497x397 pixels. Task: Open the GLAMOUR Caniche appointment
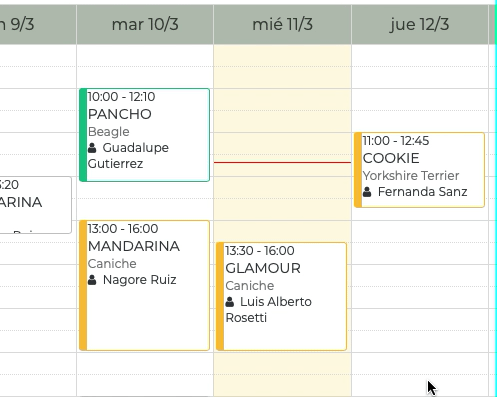pos(281,296)
